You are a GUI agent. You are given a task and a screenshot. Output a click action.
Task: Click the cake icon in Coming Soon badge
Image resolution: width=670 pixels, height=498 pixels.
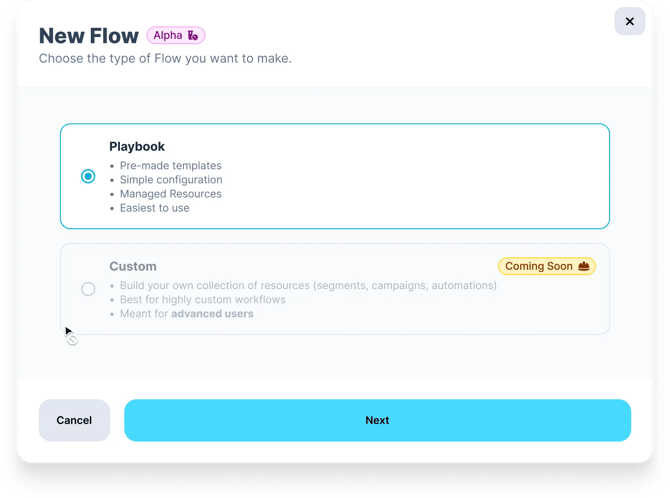pos(584,266)
